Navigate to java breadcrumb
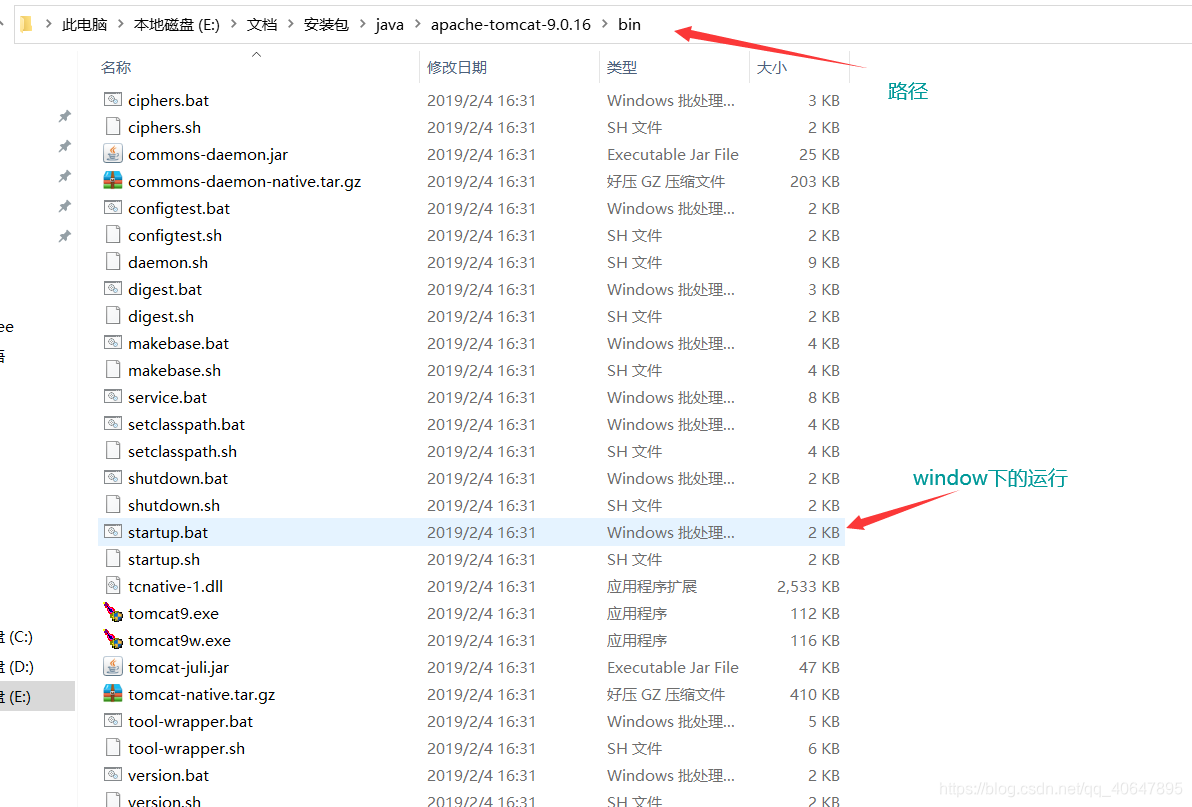This screenshot has height=807, width=1192. click(x=389, y=24)
